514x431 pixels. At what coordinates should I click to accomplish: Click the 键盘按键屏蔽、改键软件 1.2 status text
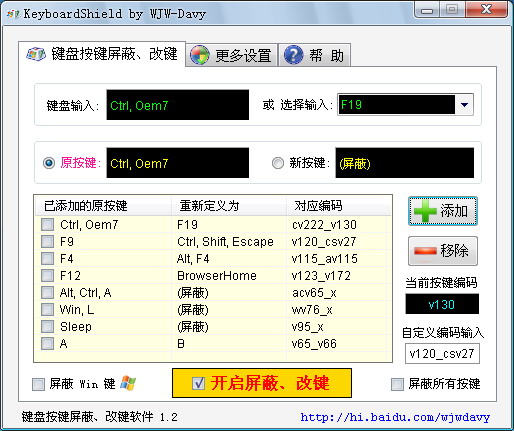pyautogui.click(x=99, y=417)
